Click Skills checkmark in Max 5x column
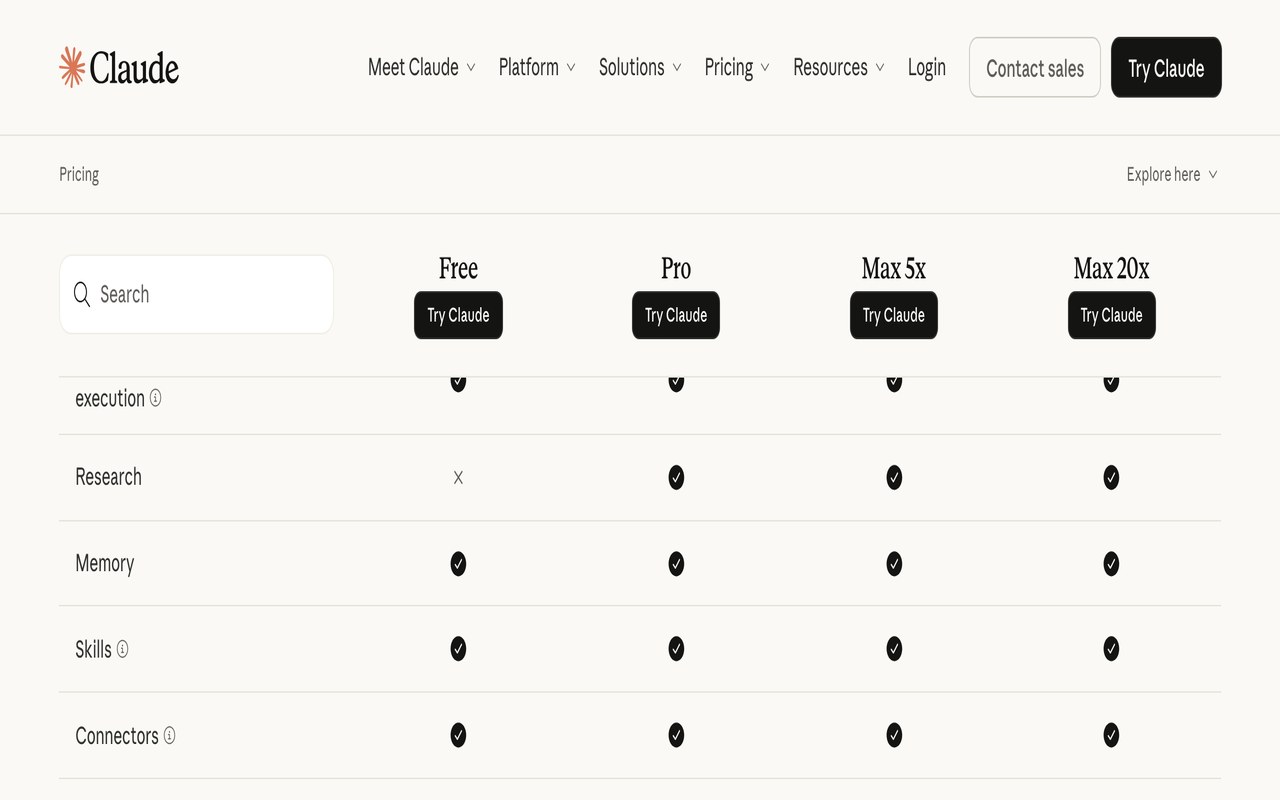 [x=894, y=649]
